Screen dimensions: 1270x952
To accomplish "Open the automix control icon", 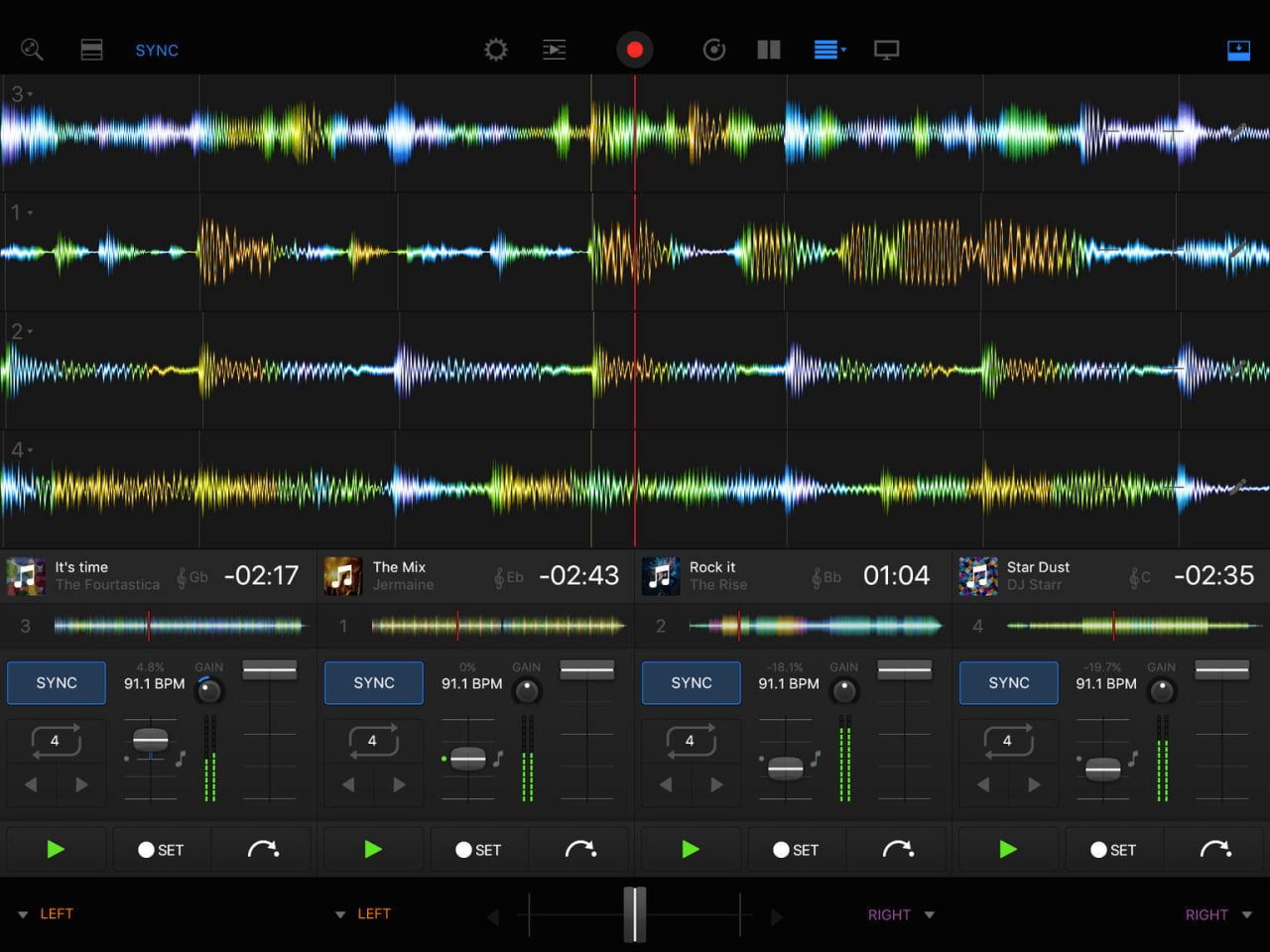I will pos(554,50).
